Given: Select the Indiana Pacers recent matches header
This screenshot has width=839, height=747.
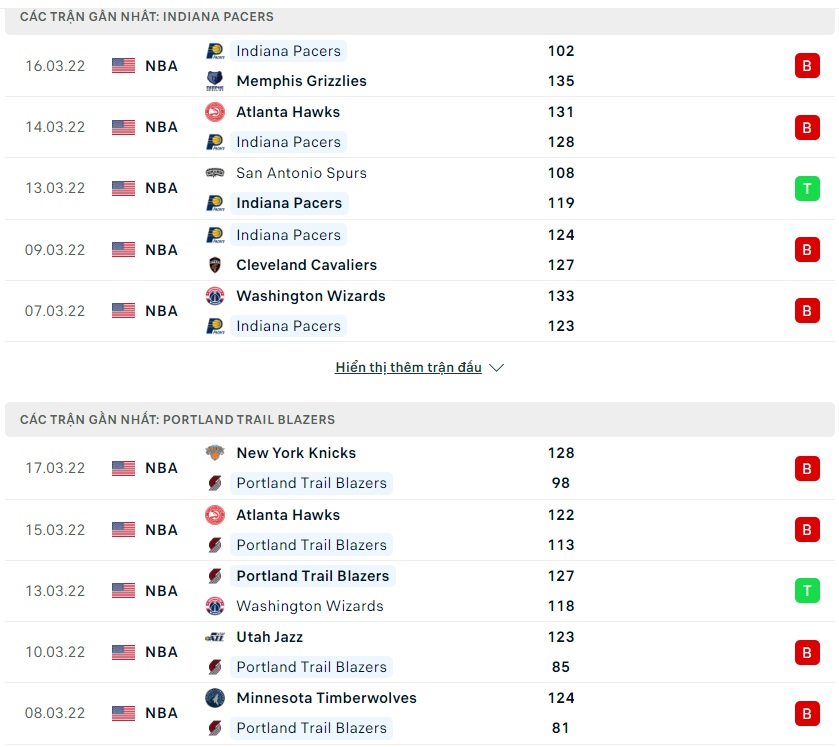Looking at the screenshot, I should pyautogui.click(x=146, y=17).
